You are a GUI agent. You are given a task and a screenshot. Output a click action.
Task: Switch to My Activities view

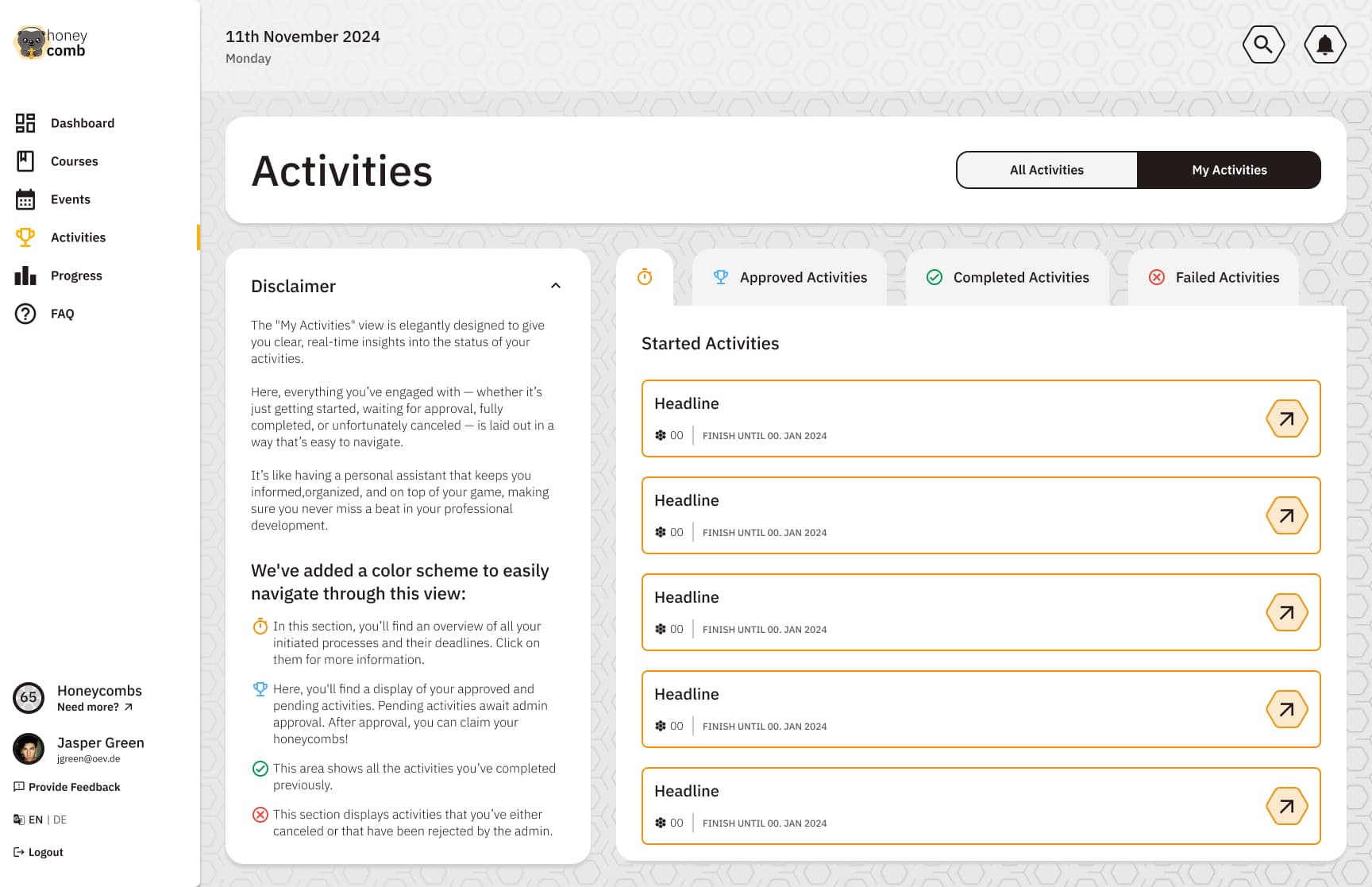[x=1228, y=170]
